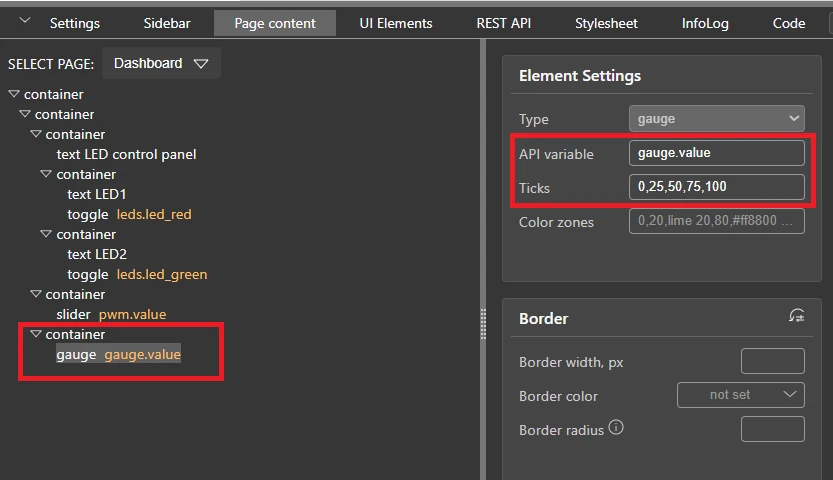Screen dimensions: 833x480
Task: Select the toggle leds.led_green element
Action: tap(137, 274)
